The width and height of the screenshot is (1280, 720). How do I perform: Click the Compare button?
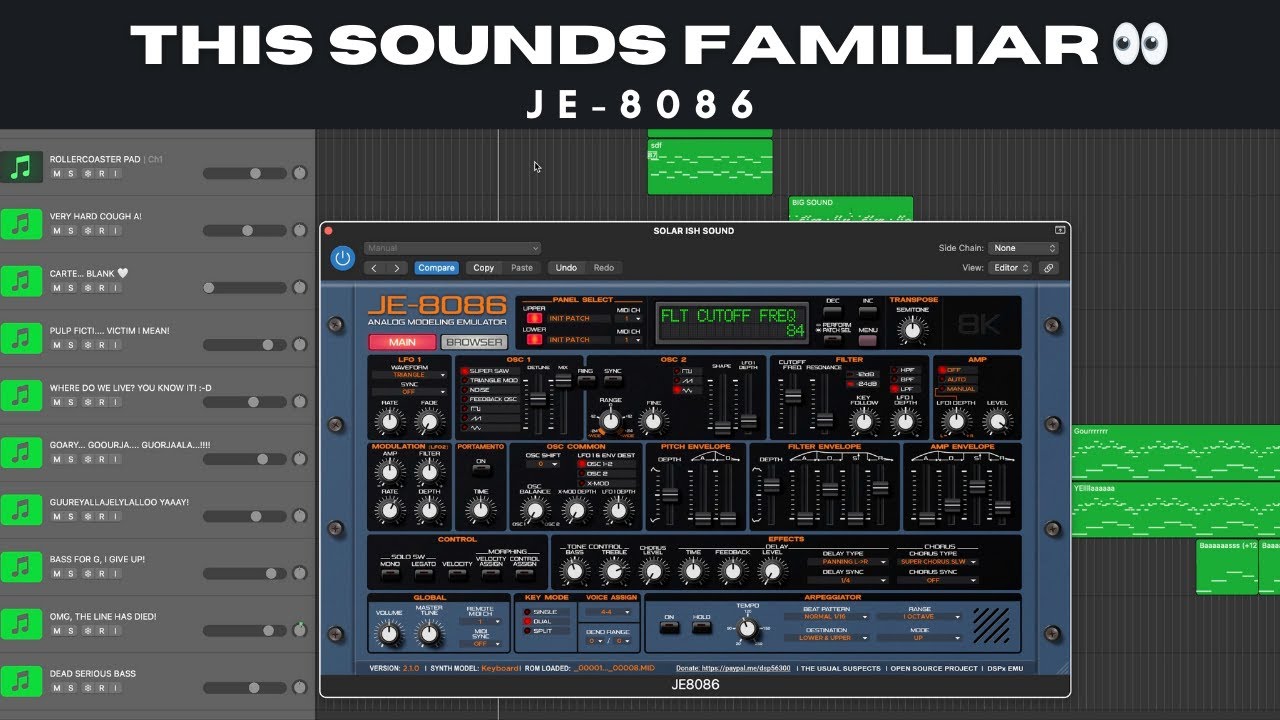[x=436, y=268]
